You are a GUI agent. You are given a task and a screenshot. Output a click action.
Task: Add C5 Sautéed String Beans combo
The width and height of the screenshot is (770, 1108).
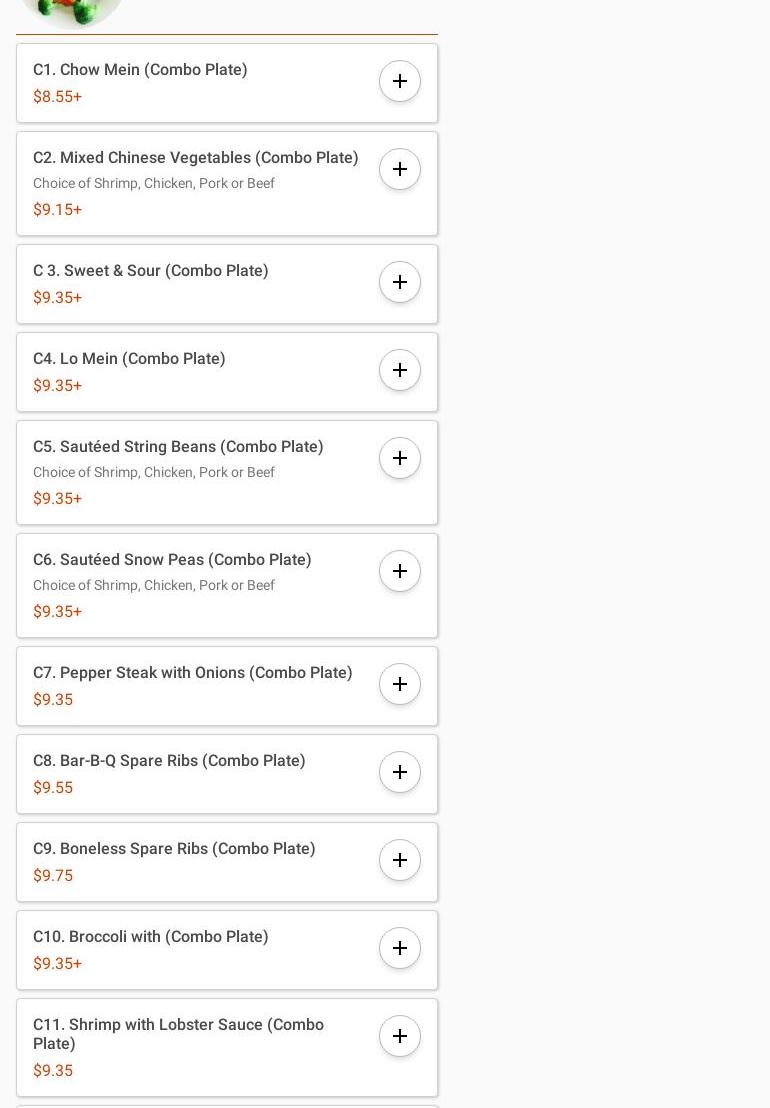point(400,458)
